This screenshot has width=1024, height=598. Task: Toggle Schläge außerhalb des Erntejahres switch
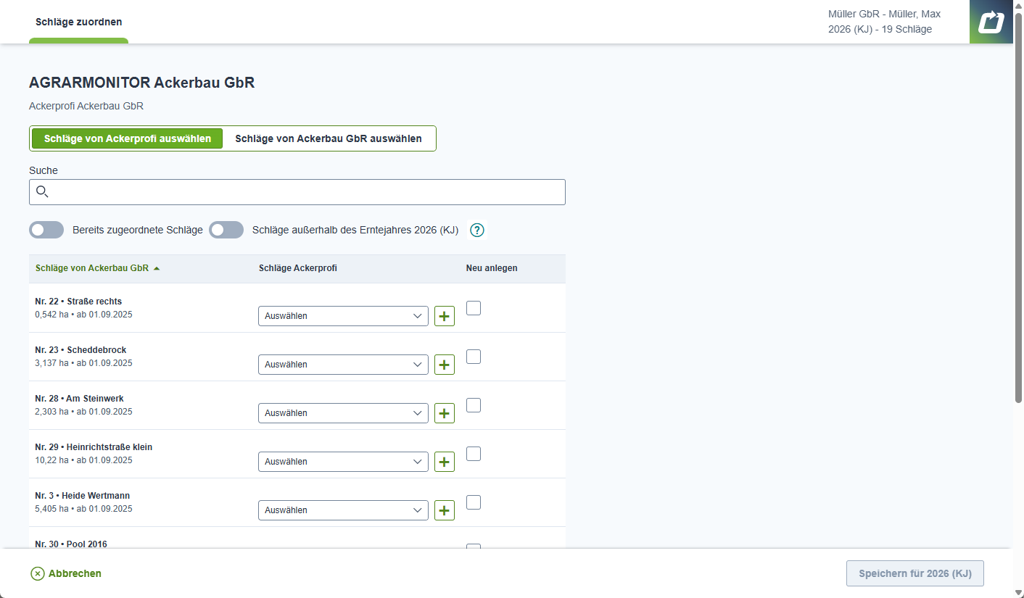tap(226, 230)
